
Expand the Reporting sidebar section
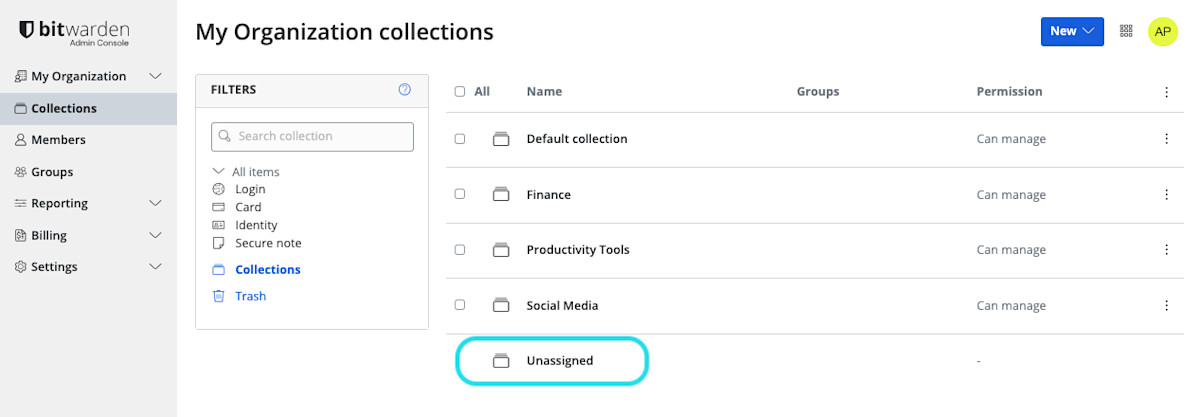155,203
